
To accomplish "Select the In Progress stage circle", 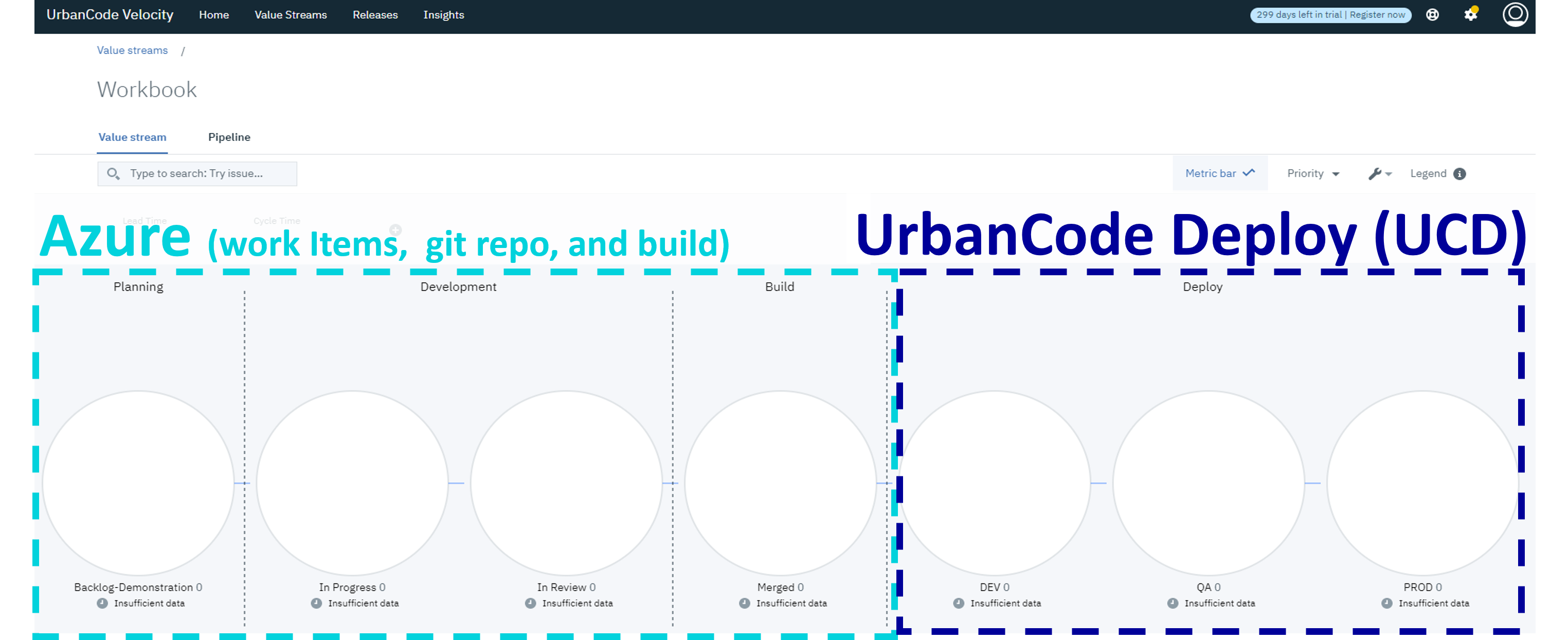I will 352,483.
